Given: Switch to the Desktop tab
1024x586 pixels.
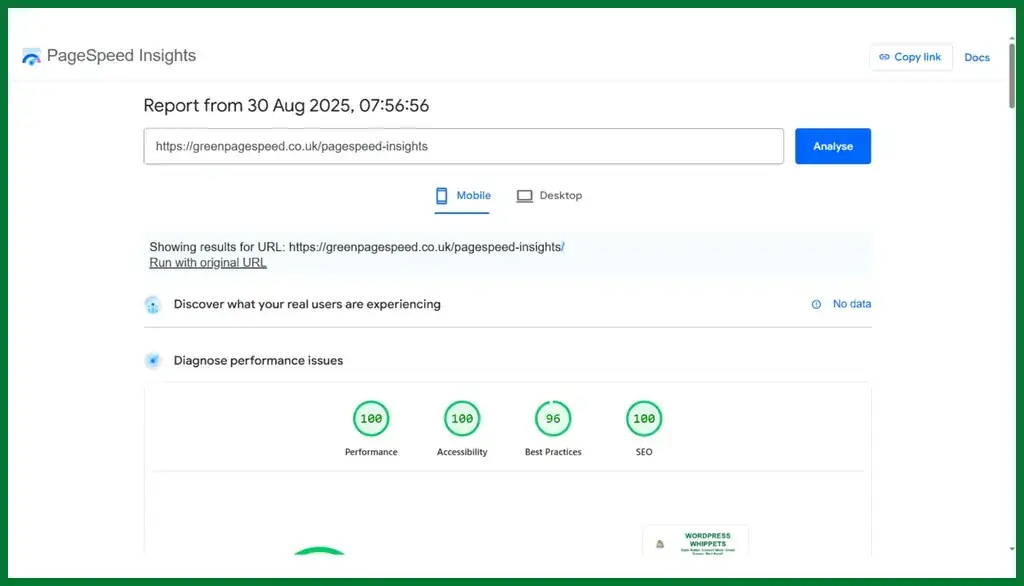Looking at the screenshot, I should coord(549,196).
